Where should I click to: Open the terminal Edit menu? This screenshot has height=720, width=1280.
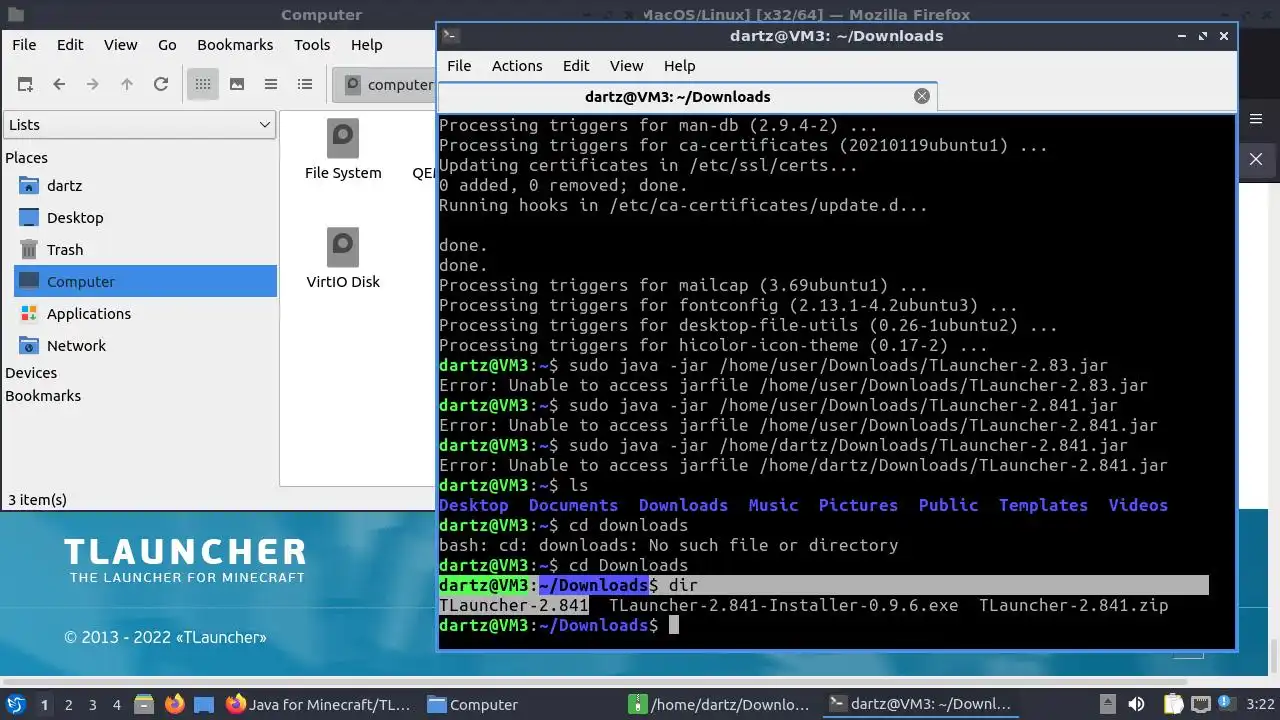coord(576,66)
